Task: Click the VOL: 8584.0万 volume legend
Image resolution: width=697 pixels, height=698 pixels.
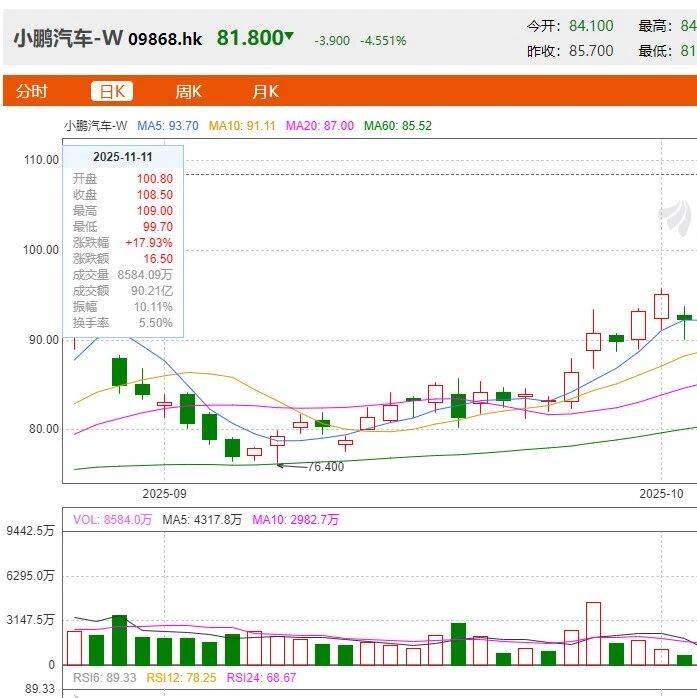Action: coord(112,520)
